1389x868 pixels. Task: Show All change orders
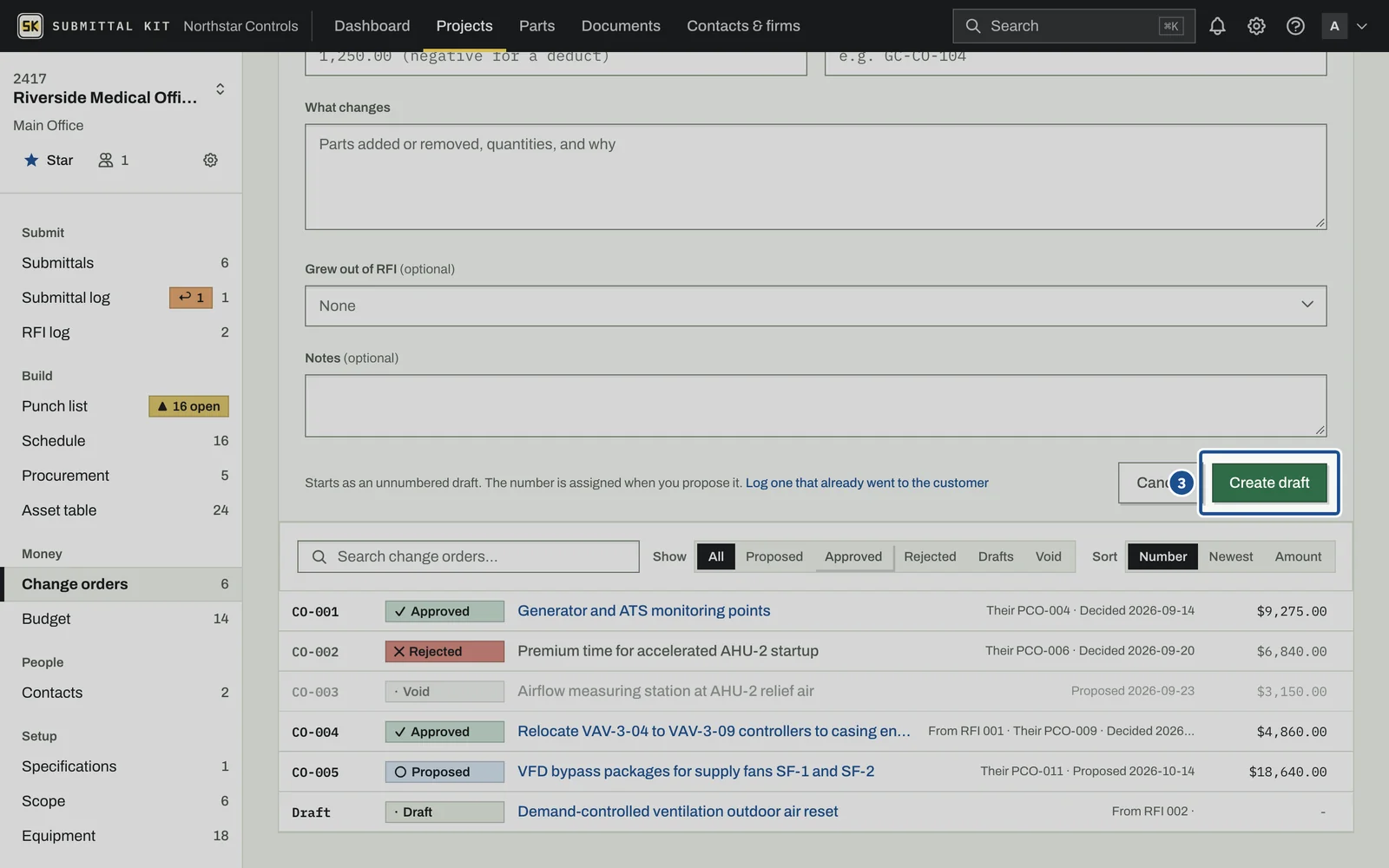[715, 556]
